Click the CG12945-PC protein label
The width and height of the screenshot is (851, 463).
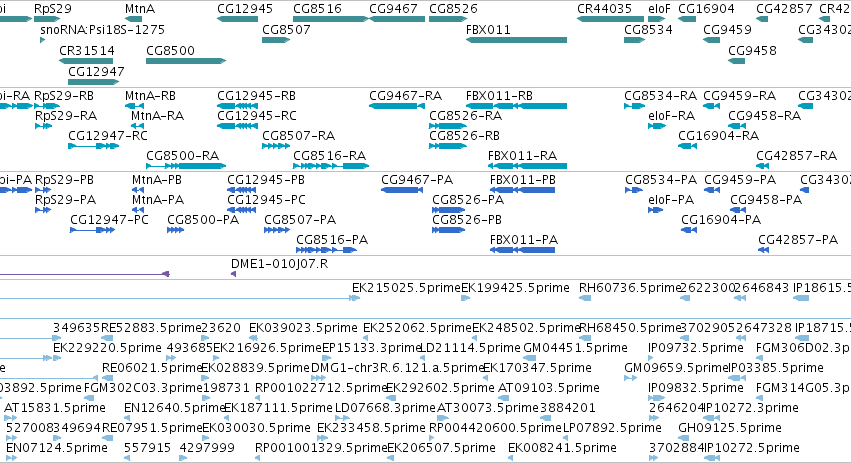click(x=266, y=200)
